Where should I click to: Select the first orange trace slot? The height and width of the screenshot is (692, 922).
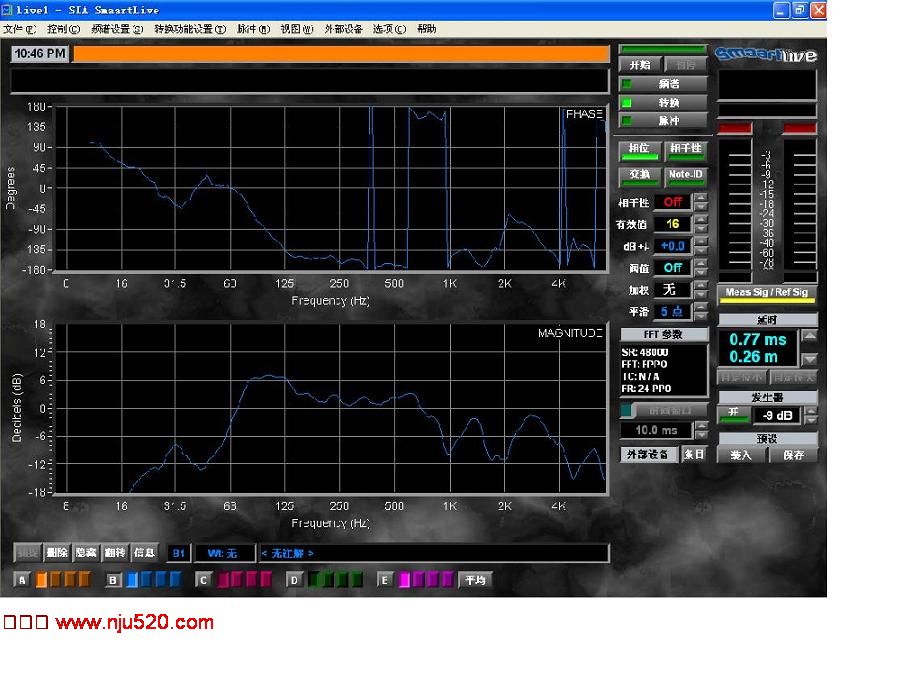point(42,580)
